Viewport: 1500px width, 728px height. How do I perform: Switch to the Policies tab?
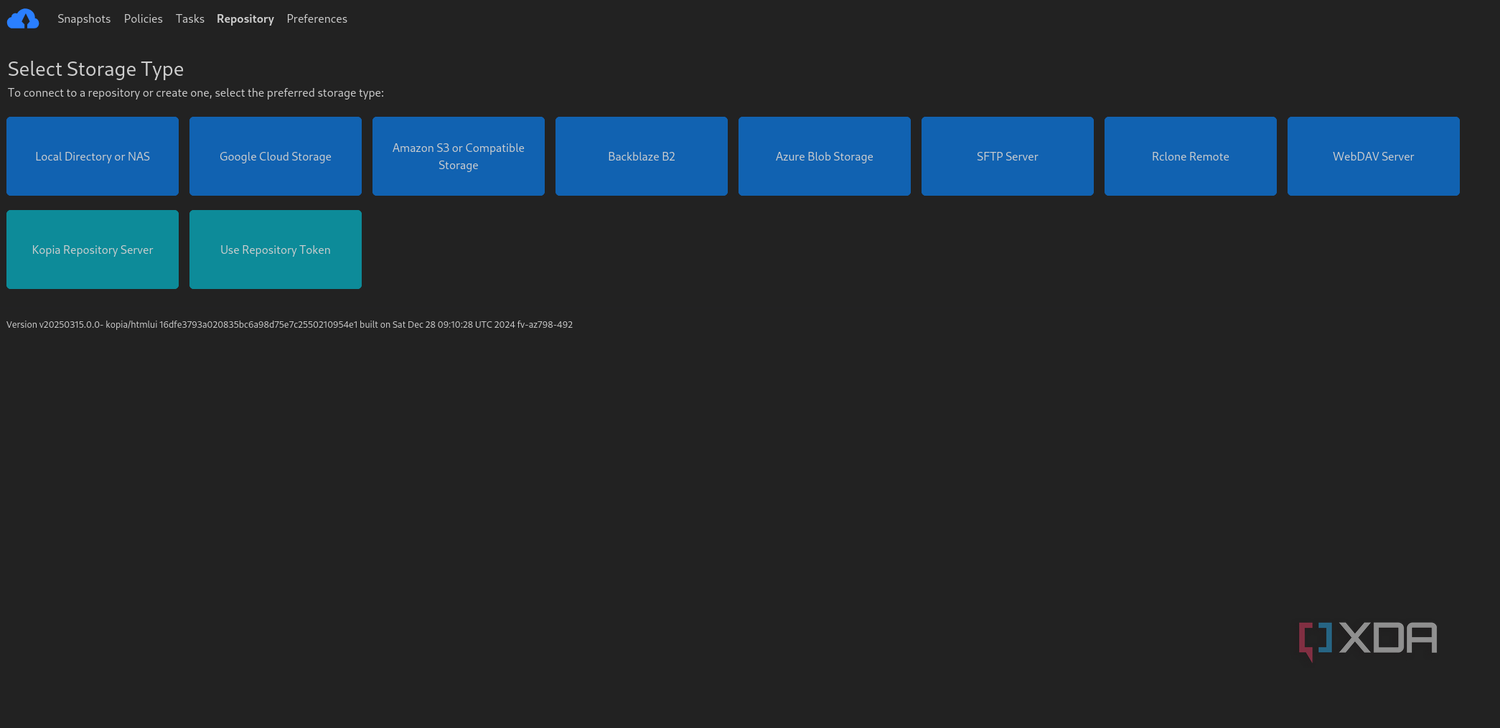click(143, 19)
